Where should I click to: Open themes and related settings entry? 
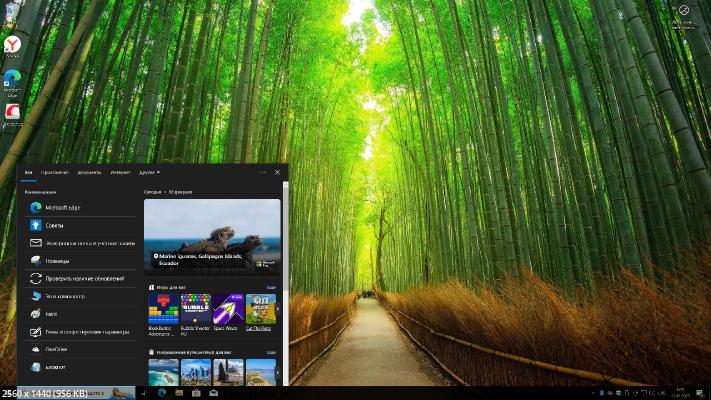pos(80,332)
